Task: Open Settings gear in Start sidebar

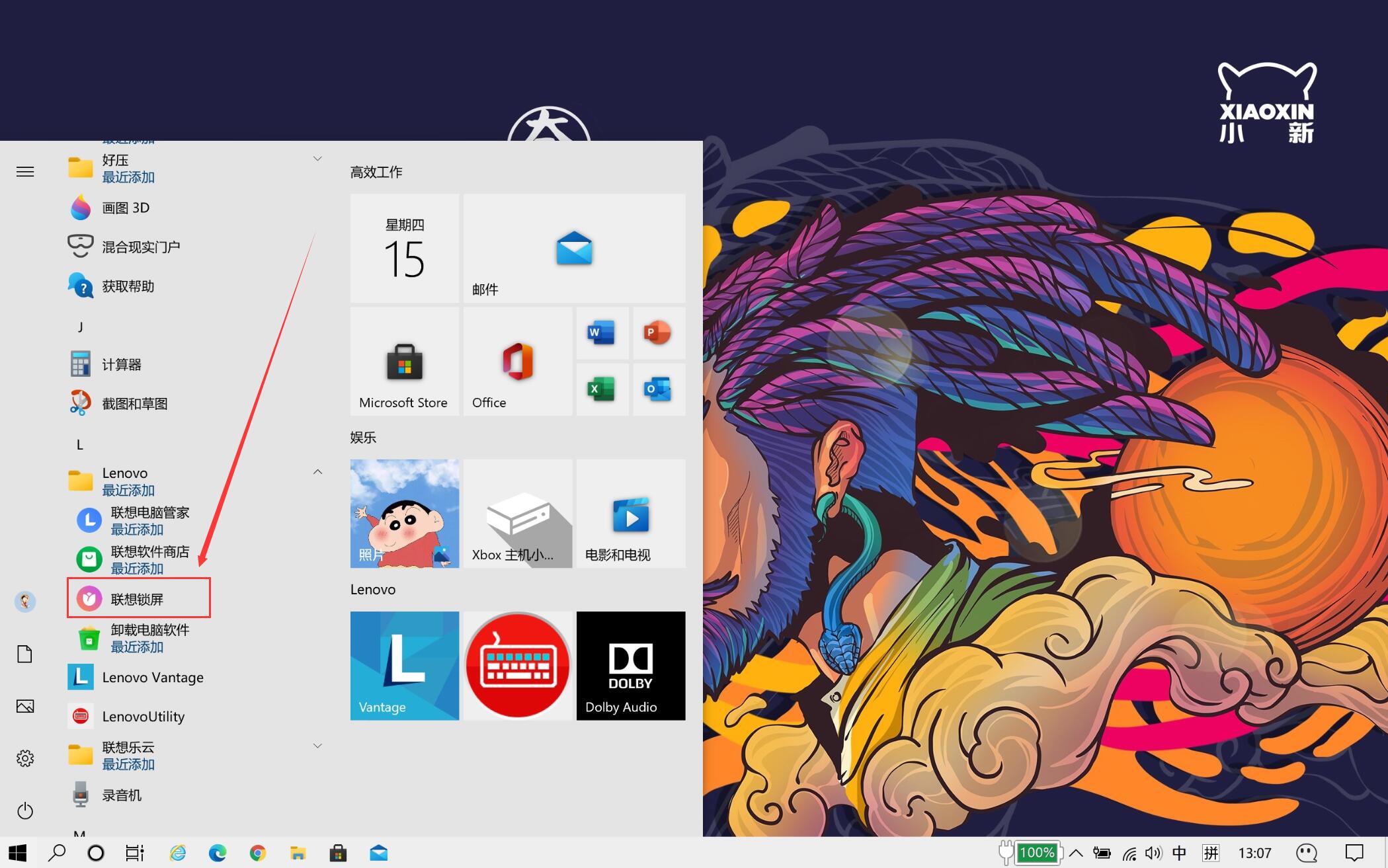Action: (x=25, y=758)
